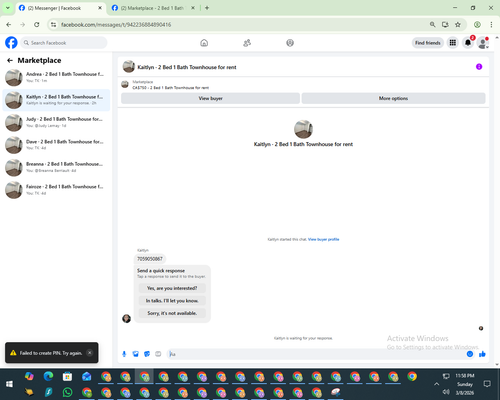Viewport: 500px width, 400px height.
Task: Open the Windows notification center icon
Action: pyautogui.click(x=487, y=384)
